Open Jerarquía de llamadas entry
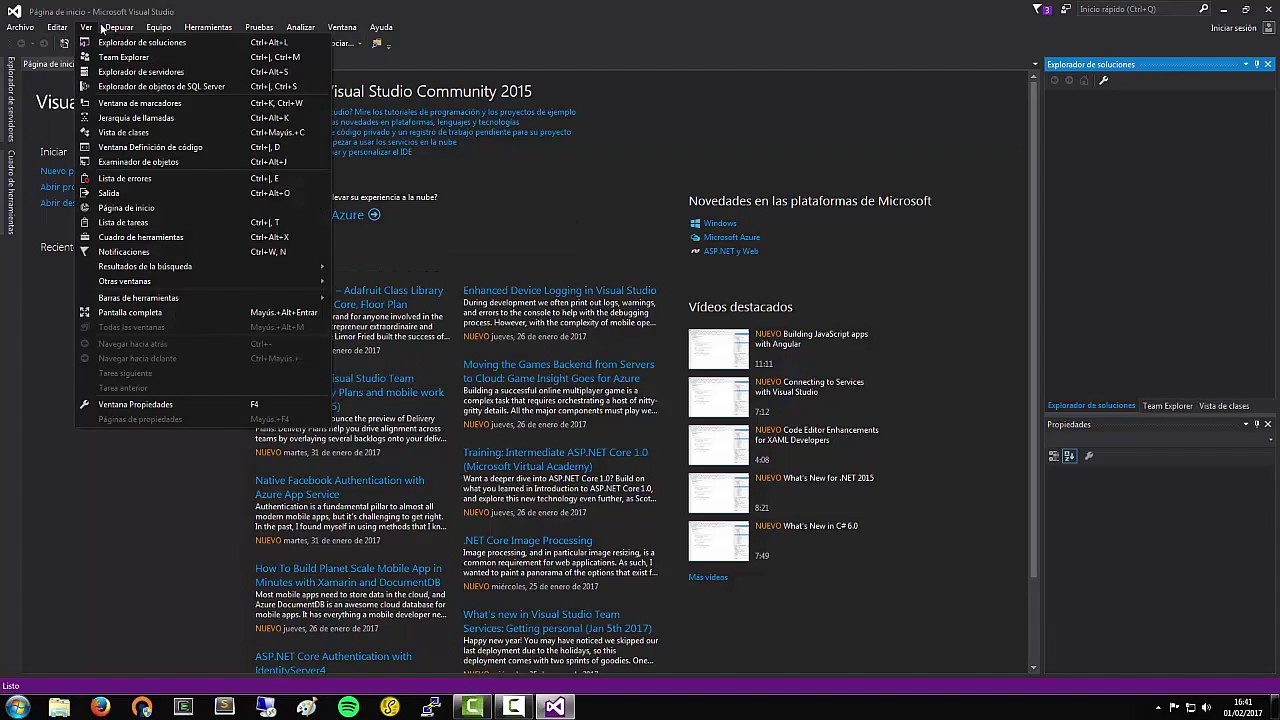The height and width of the screenshot is (720, 1280). pyautogui.click(x=202, y=118)
